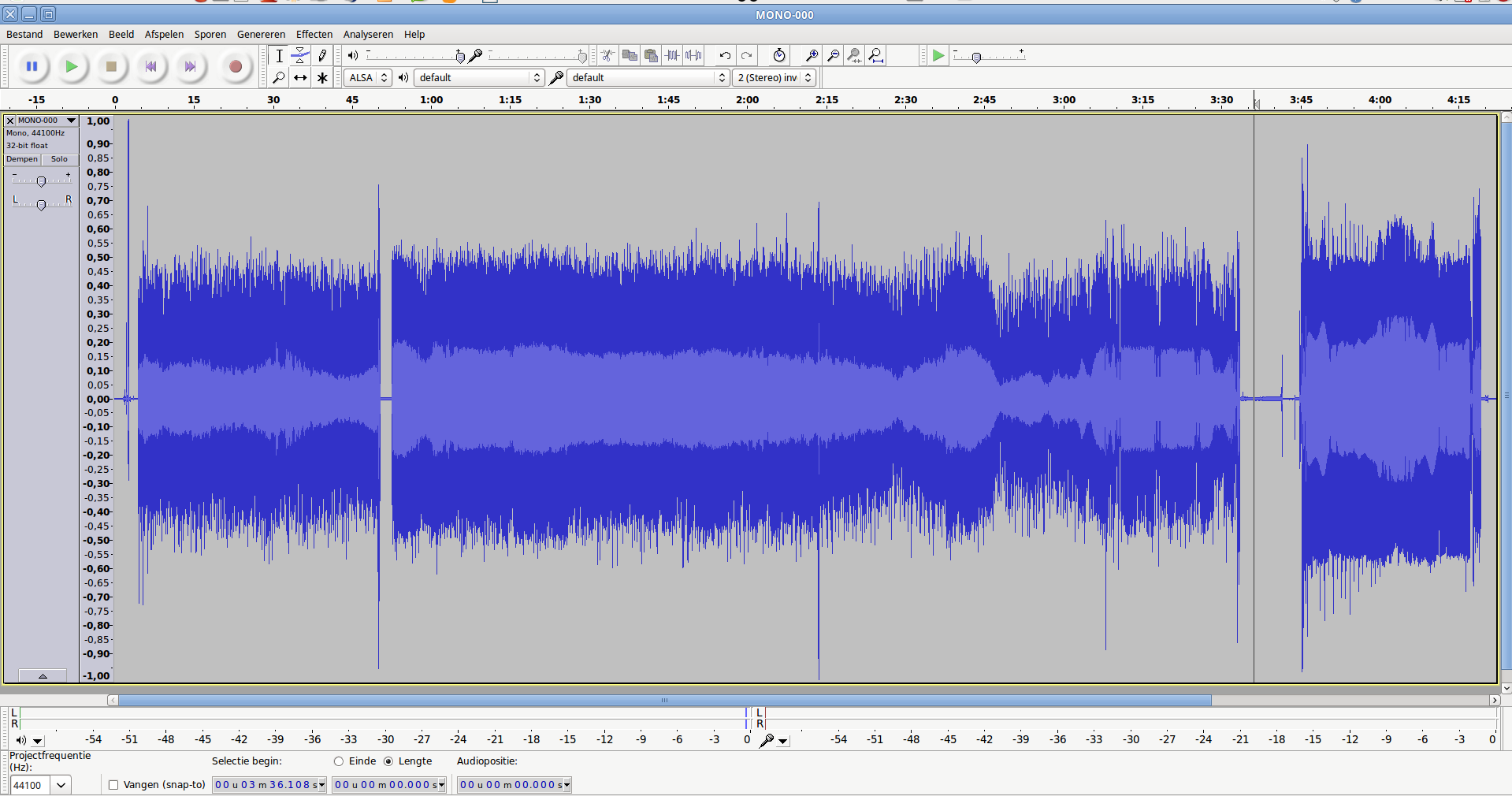Choose the Time Shift tool

(x=300, y=77)
